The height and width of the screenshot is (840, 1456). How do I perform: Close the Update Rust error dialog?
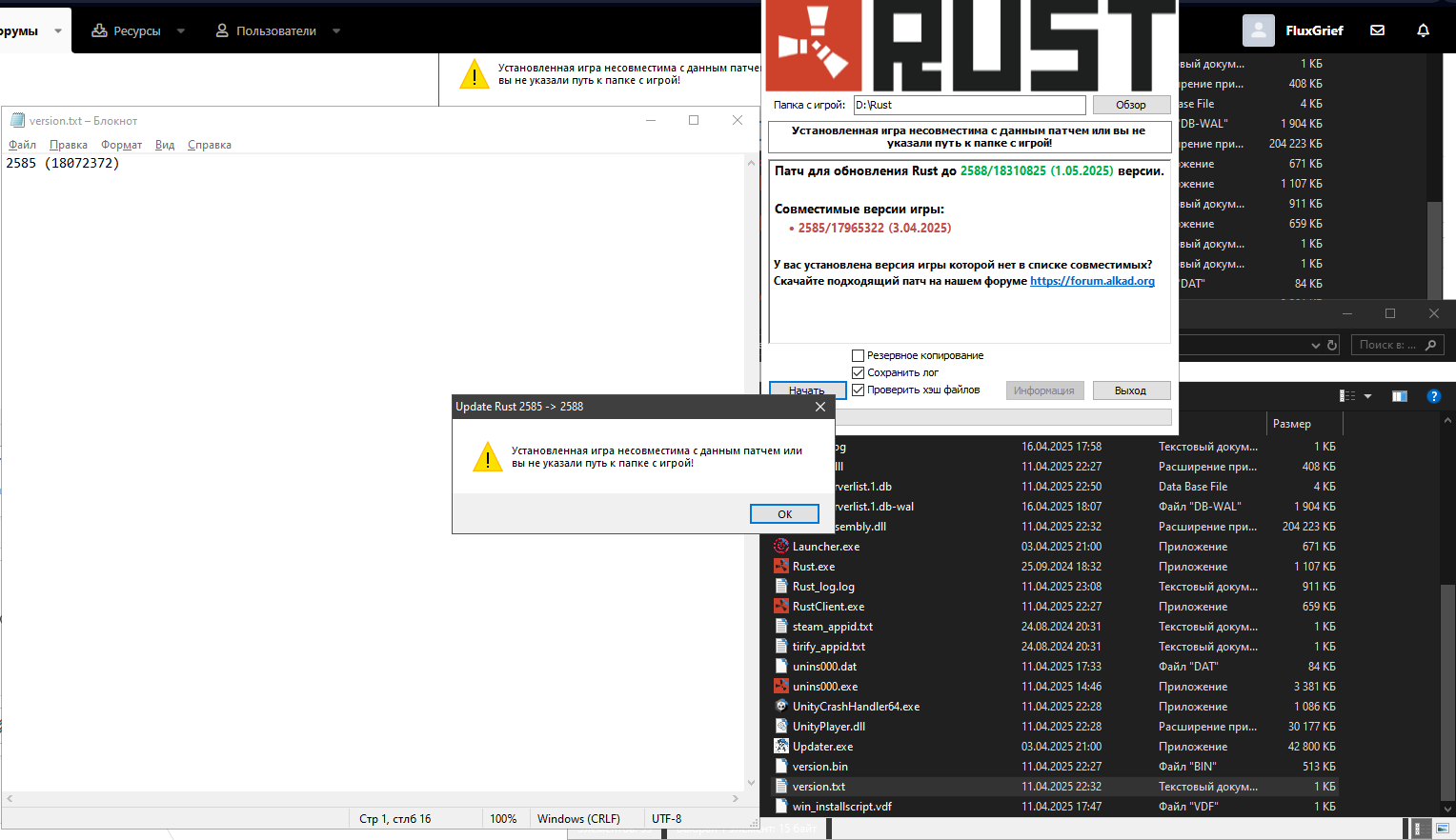(820, 407)
